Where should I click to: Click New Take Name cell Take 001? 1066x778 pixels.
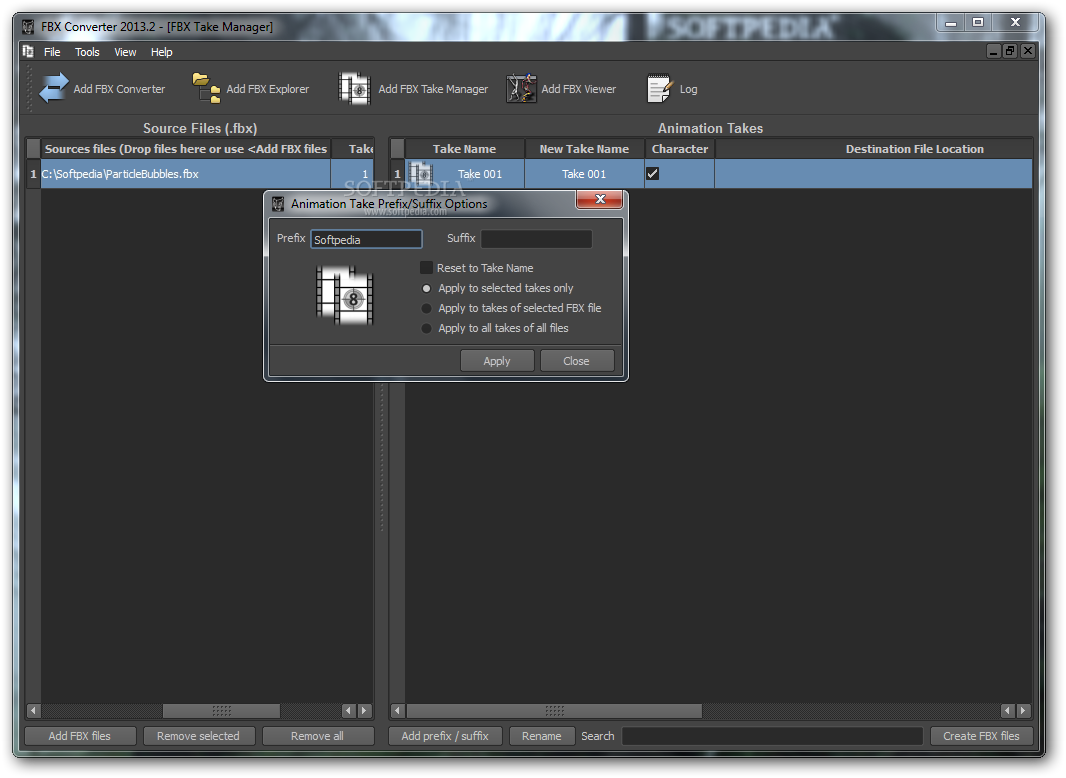pyautogui.click(x=584, y=173)
